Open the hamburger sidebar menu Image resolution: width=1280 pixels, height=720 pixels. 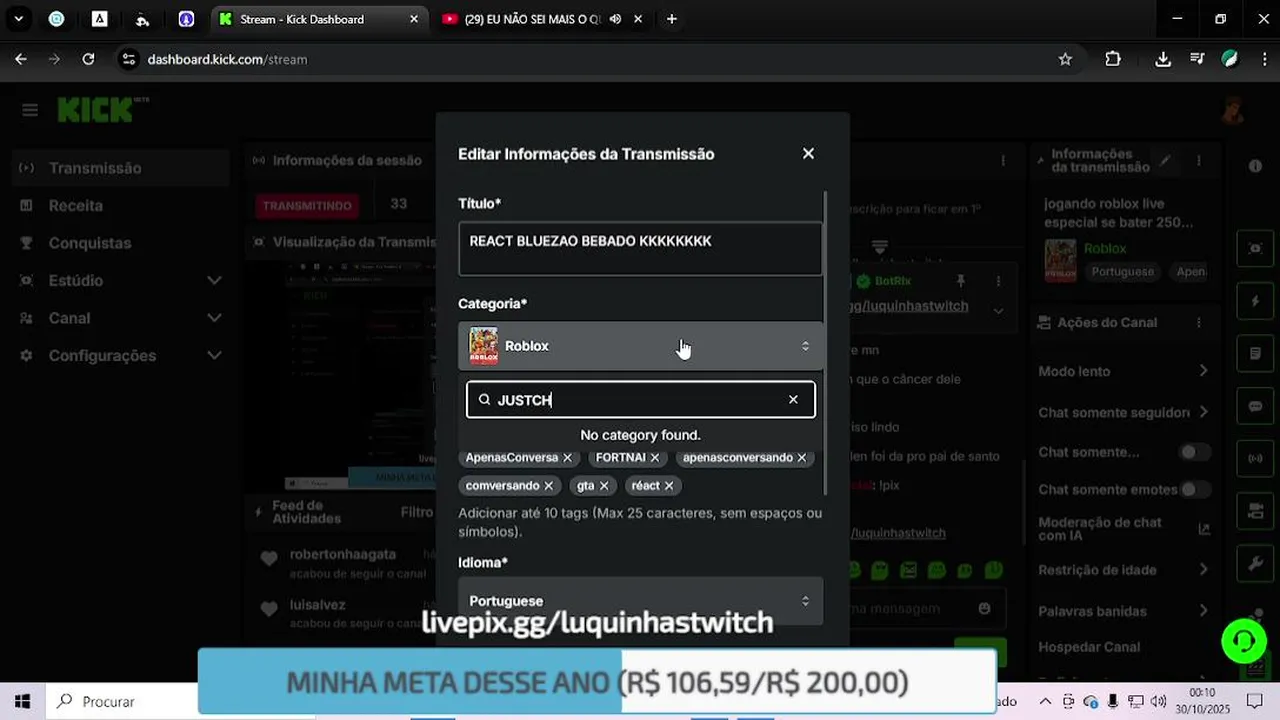(x=30, y=110)
